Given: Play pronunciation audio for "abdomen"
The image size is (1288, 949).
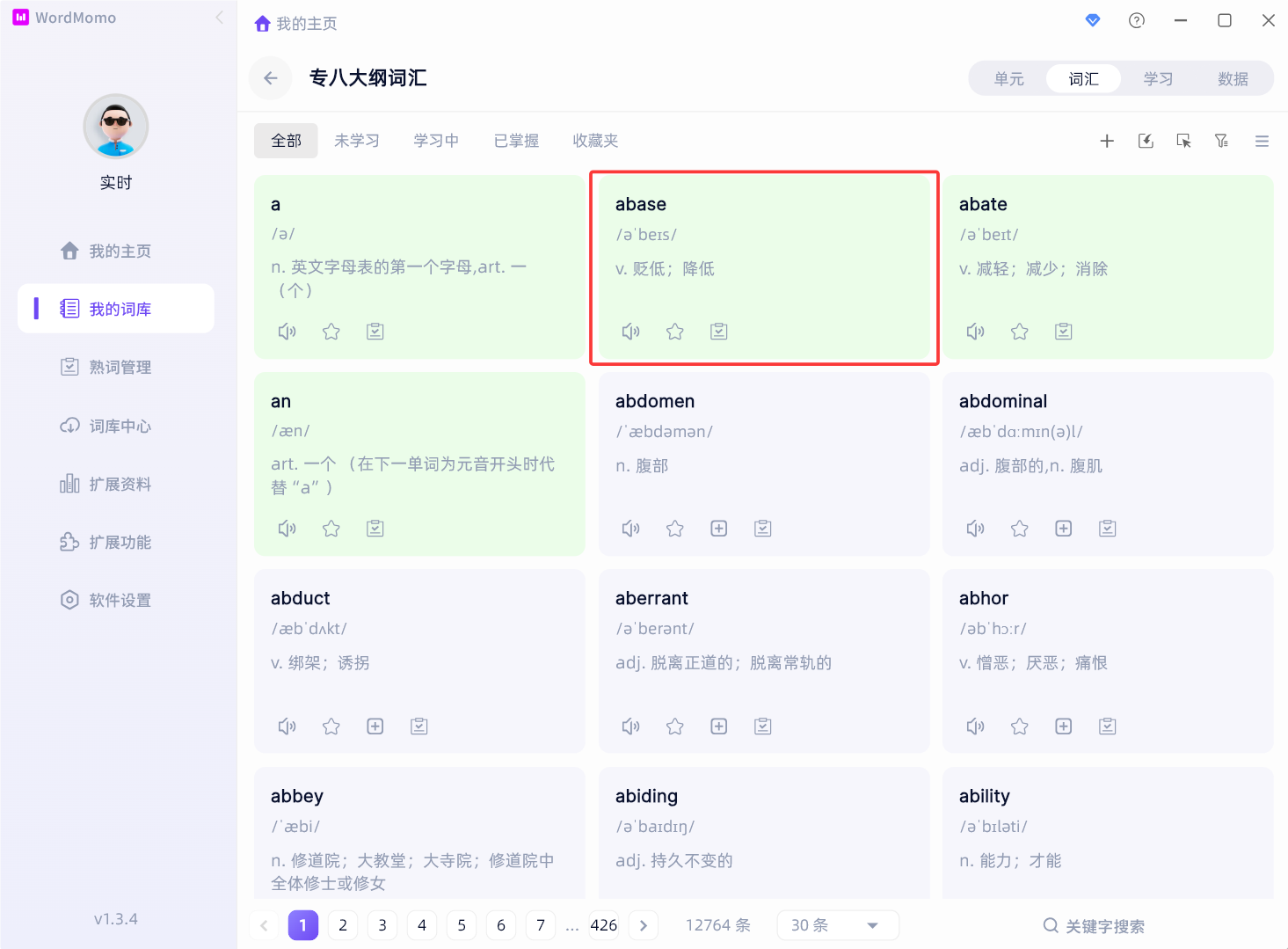Looking at the screenshot, I should click(x=630, y=529).
